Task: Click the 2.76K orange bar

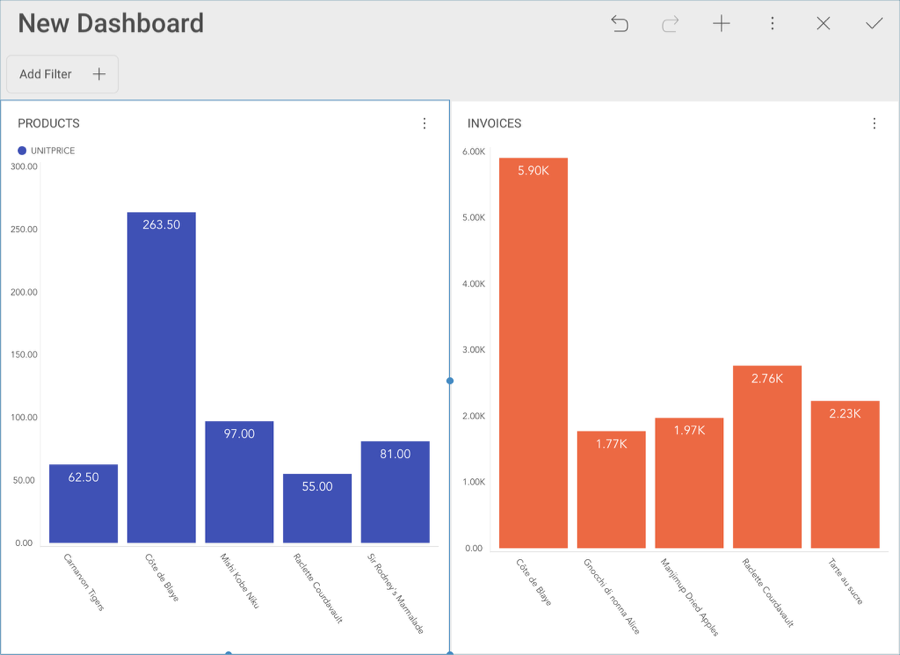Action: pos(767,457)
